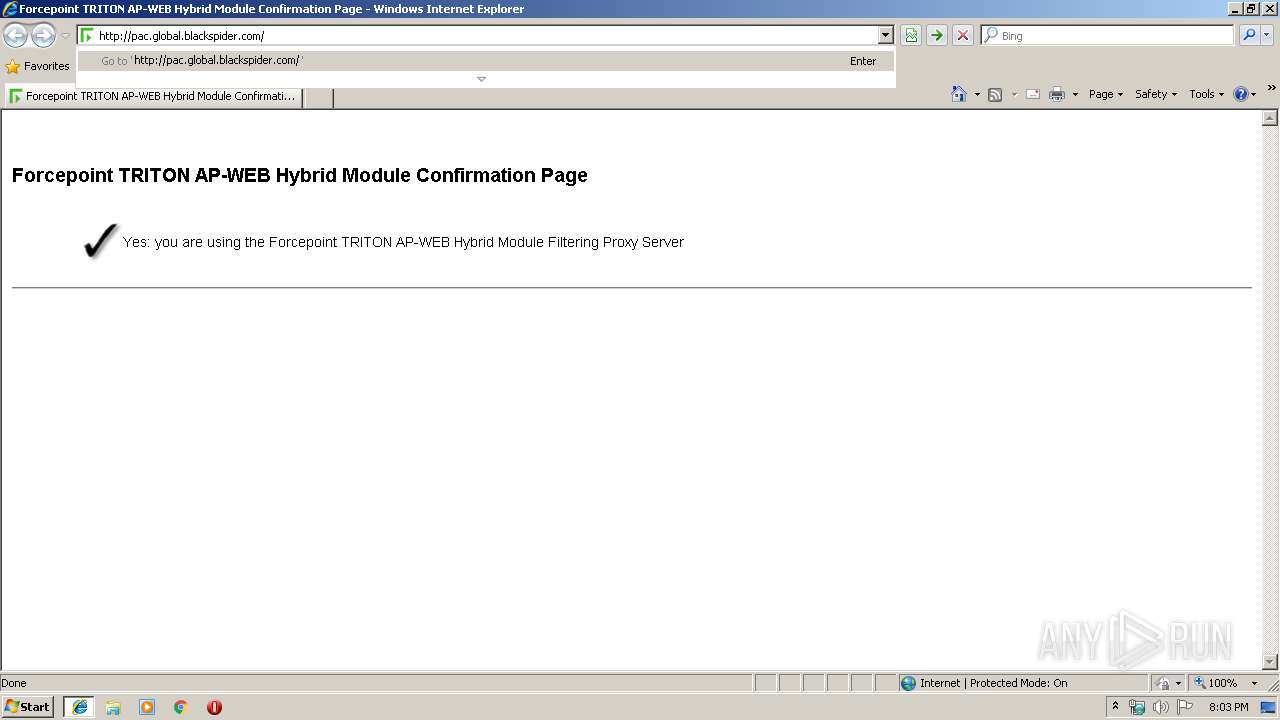1280x720 pixels.
Task: Click the vertical scrollbar down arrow
Action: point(1270,661)
